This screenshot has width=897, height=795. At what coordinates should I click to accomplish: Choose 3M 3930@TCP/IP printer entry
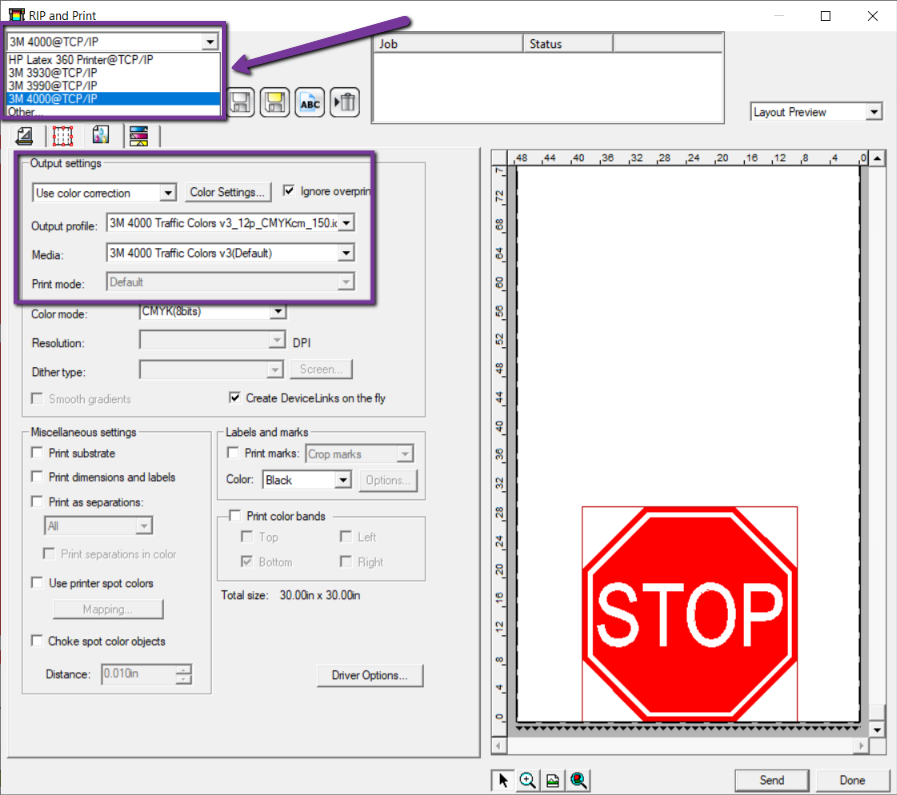point(53,73)
